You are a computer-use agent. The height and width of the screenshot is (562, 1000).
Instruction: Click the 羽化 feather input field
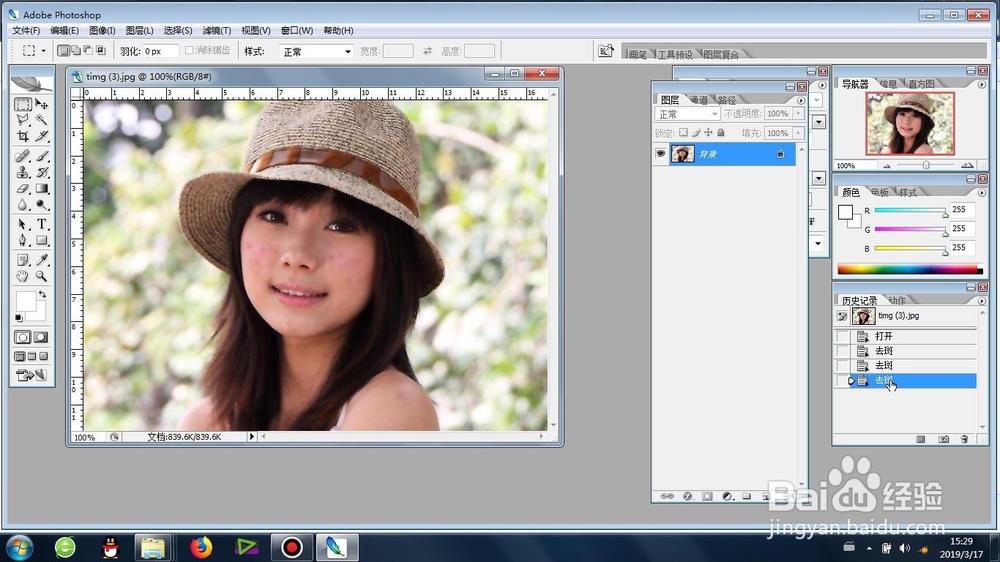(159, 51)
